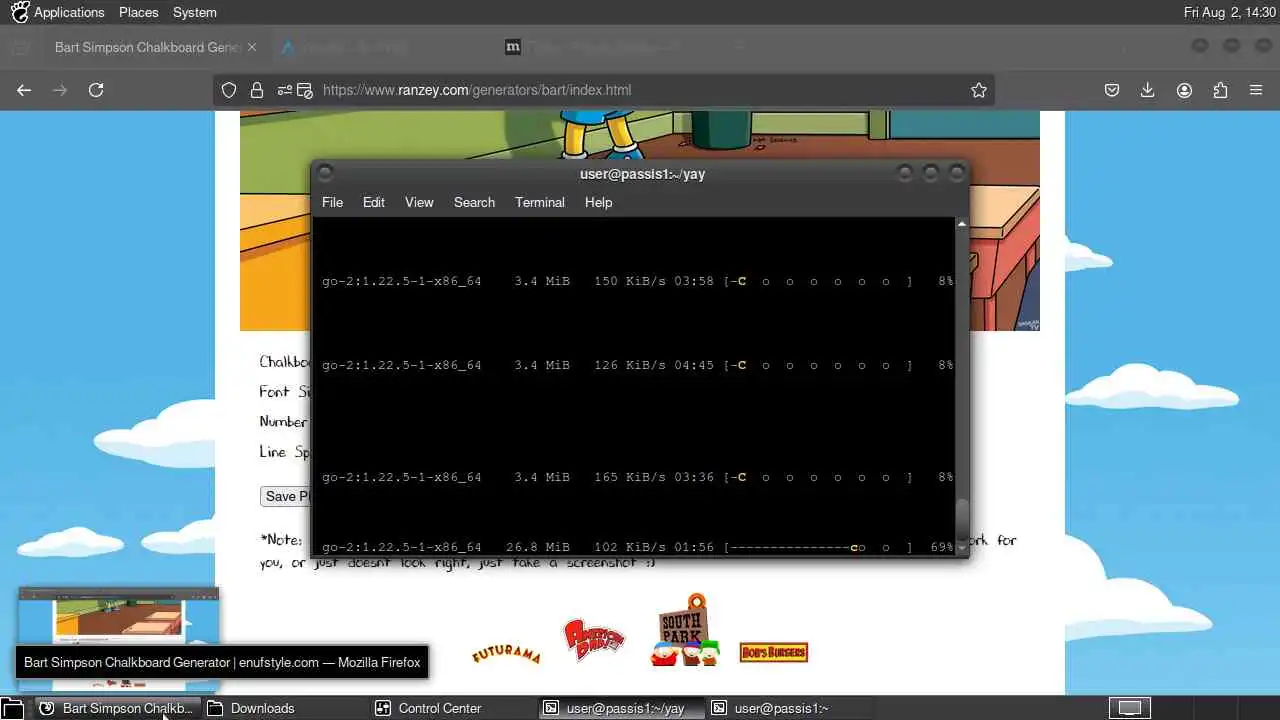Image resolution: width=1280 pixels, height=720 pixels.
Task: Click the terminal line showing 150 KiB/s
Action: (x=637, y=281)
